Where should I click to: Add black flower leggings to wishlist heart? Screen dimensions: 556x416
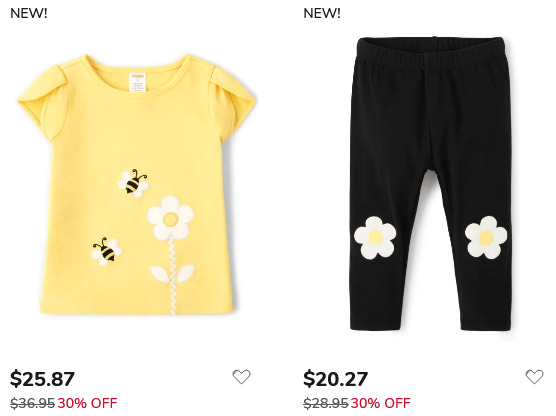point(534,377)
